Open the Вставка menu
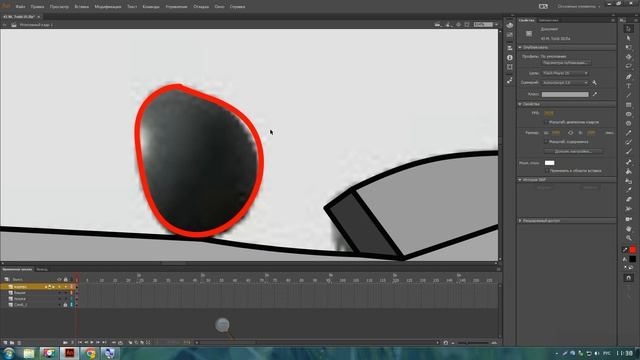This screenshot has width=640, height=360. click(82, 7)
